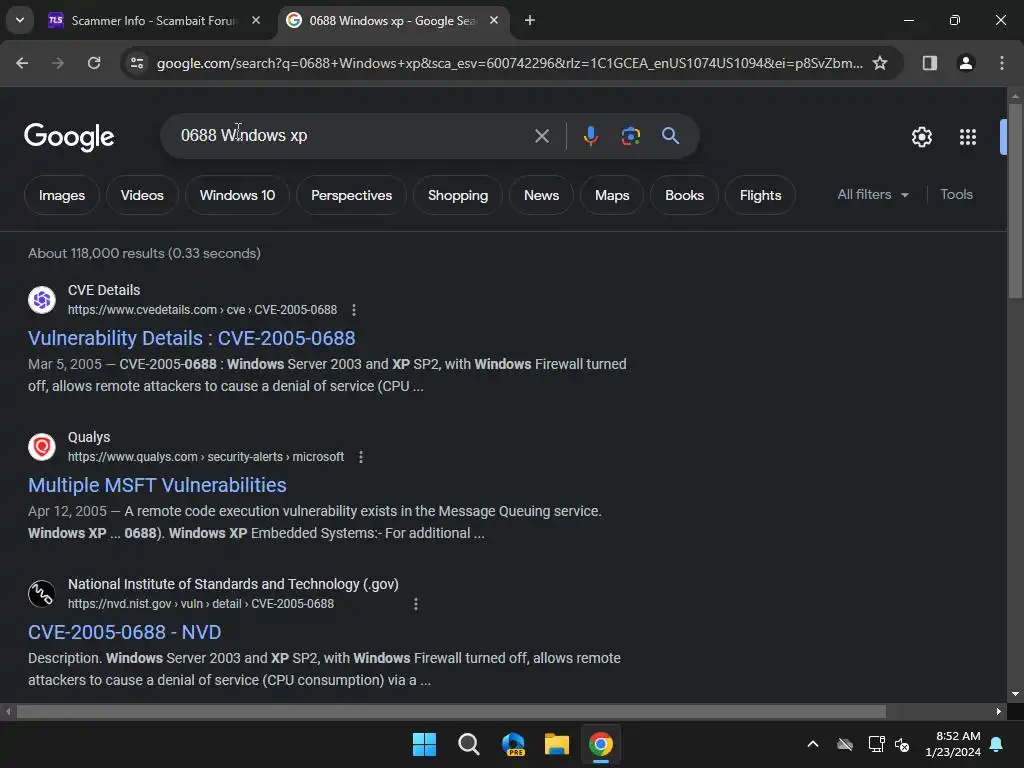This screenshot has height=768, width=1024.
Task: Show hidden system tray icons
Action: coord(813,744)
